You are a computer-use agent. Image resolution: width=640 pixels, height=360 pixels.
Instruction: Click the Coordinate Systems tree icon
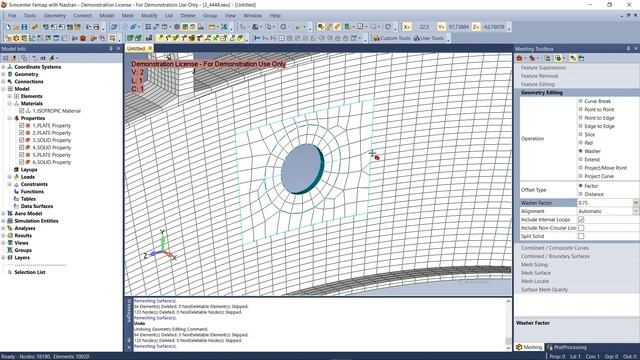point(10,67)
